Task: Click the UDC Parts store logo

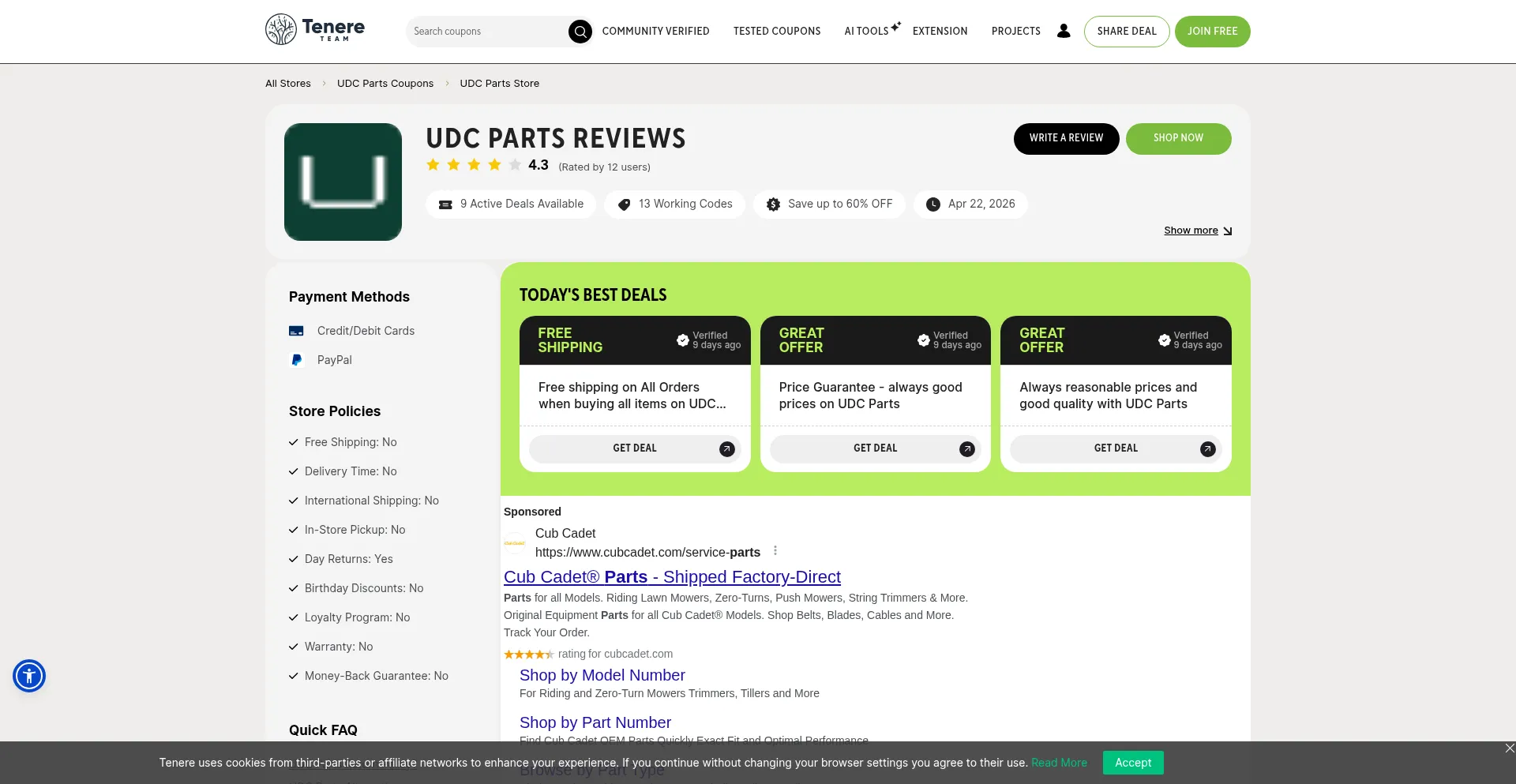Action: [343, 182]
